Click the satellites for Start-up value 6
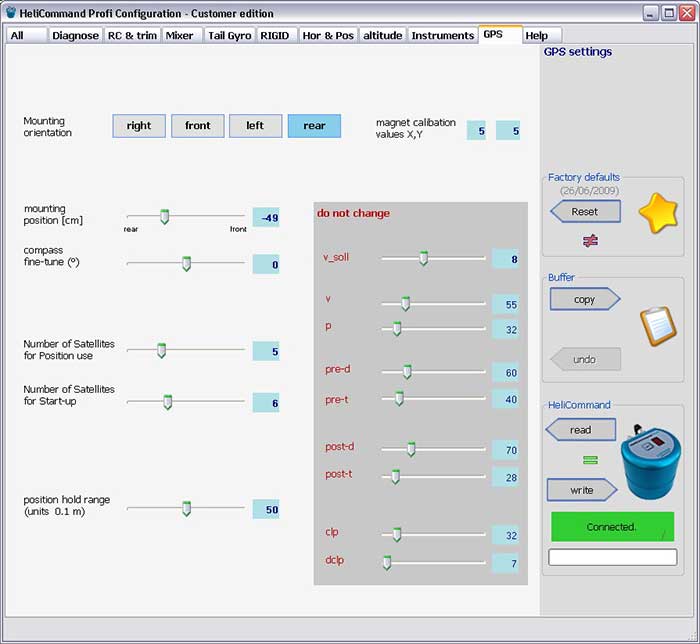The height and width of the screenshot is (644, 700). 266,403
